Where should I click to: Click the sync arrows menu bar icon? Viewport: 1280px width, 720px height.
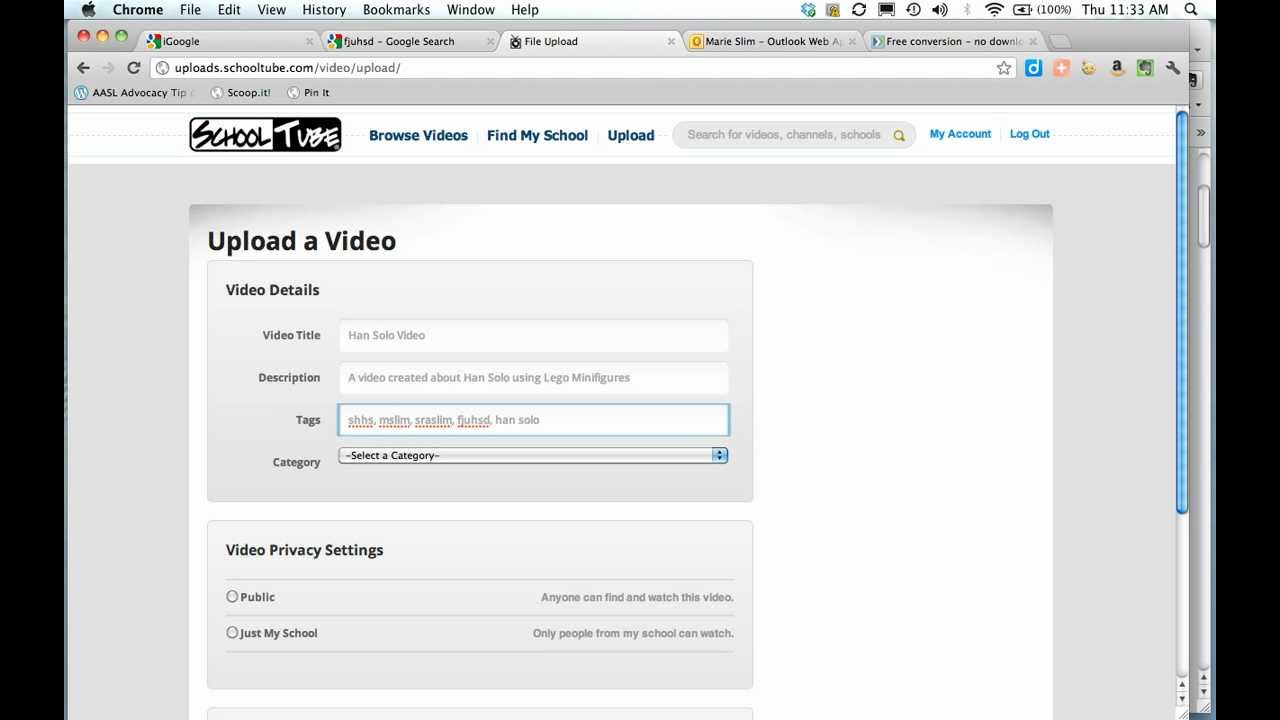(859, 9)
